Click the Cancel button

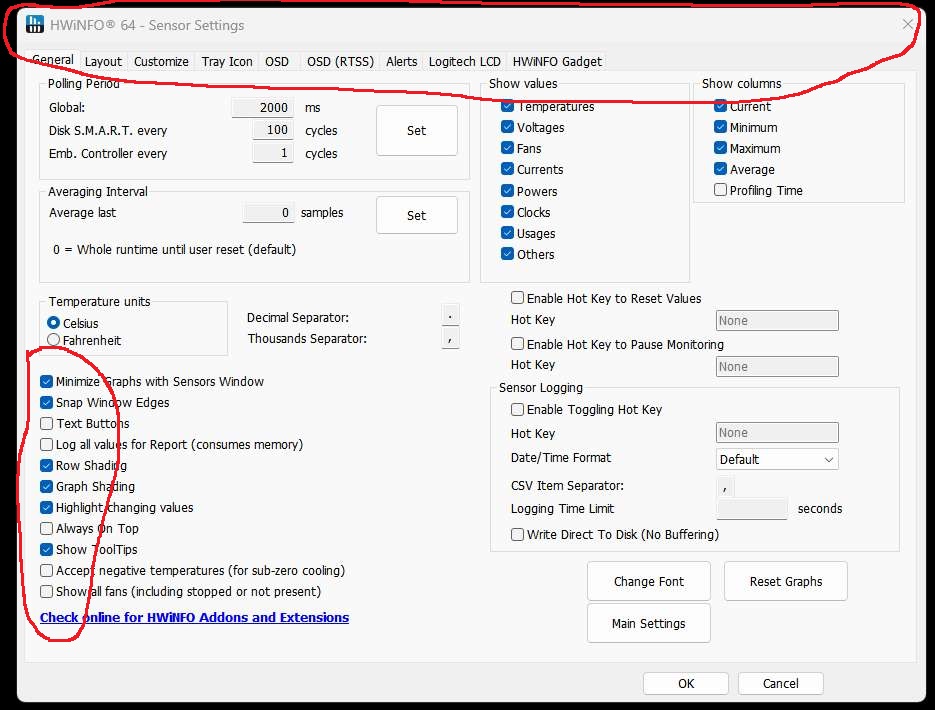pyautogui.click(x=781, y=684)
